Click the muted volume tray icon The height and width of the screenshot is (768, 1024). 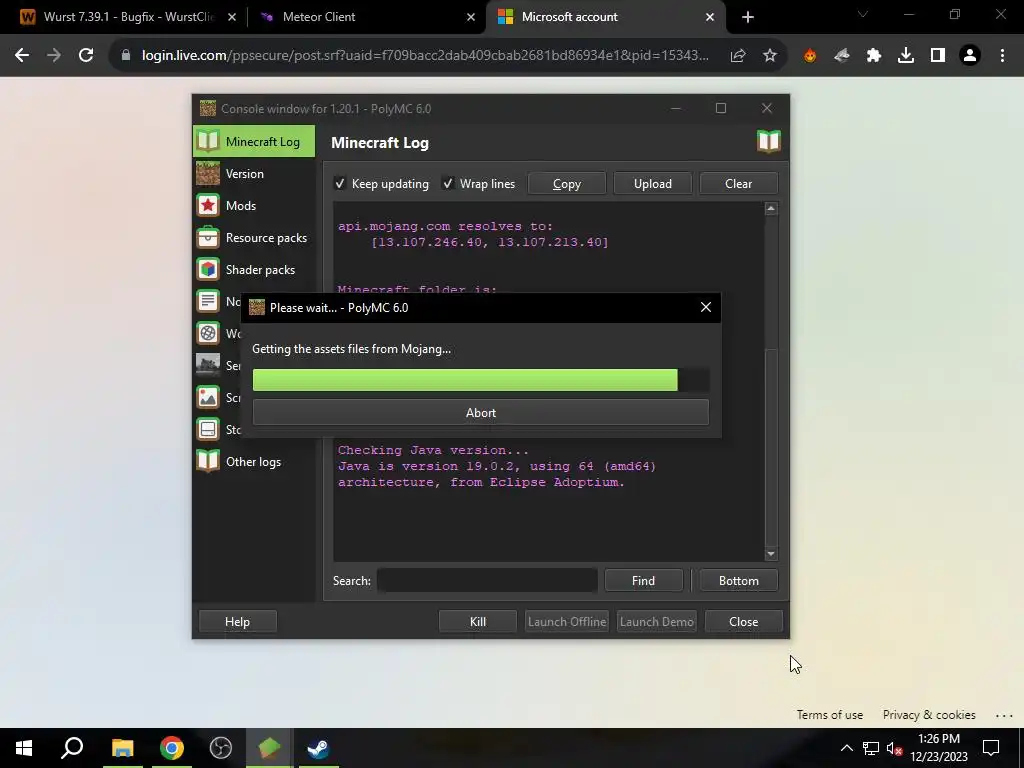(x=895, y=748)
